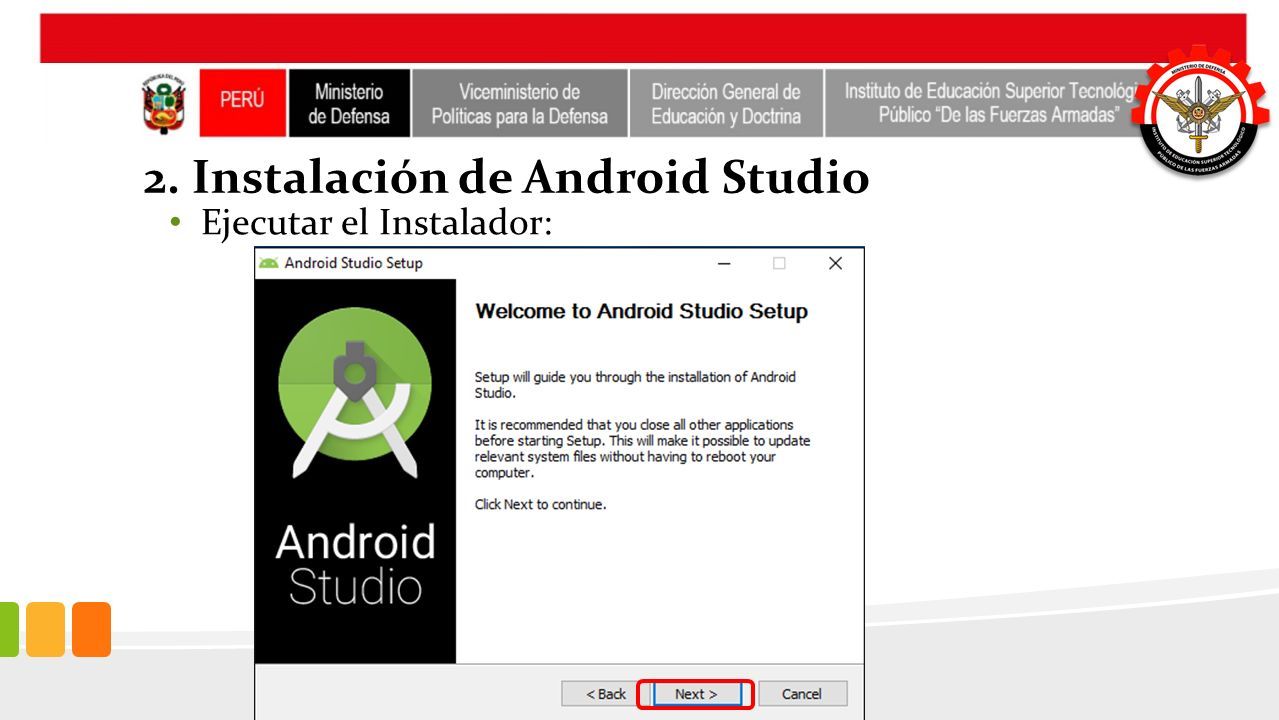
Task: Close the Android Studio Setup window
Action: [835, 263]
